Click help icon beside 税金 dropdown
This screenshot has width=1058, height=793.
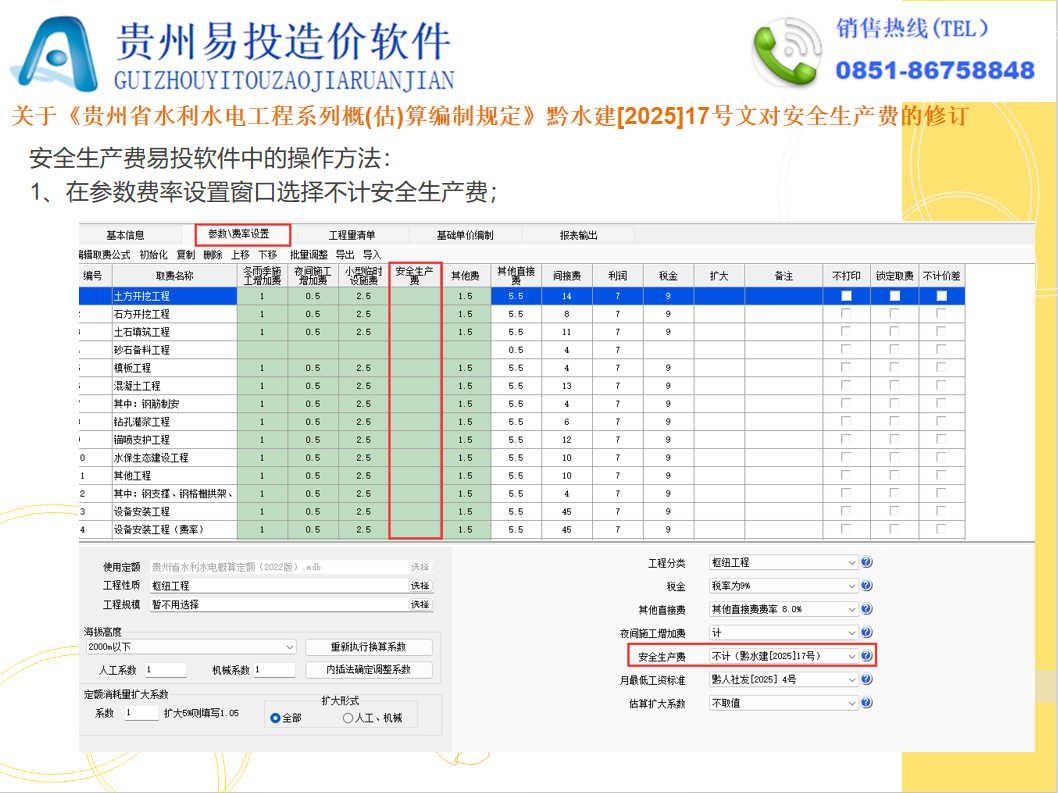866,586
